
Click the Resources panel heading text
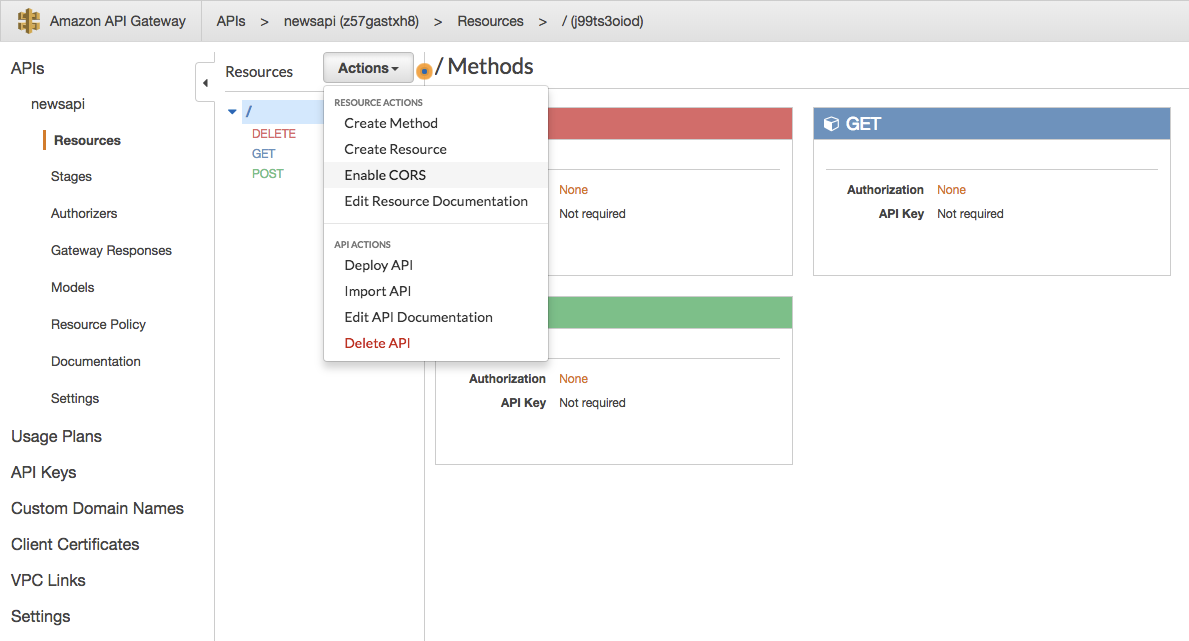[x=259, y=71]
